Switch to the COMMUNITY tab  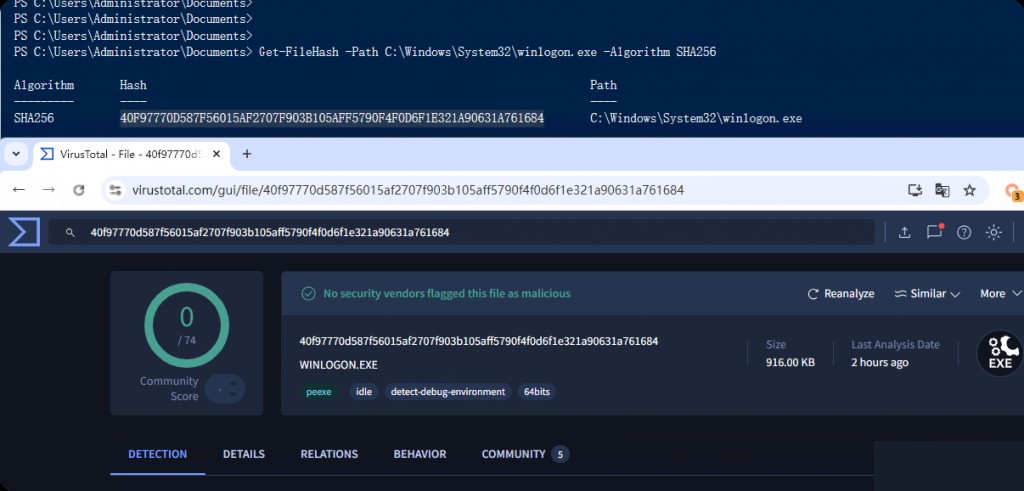click(525, 454)
